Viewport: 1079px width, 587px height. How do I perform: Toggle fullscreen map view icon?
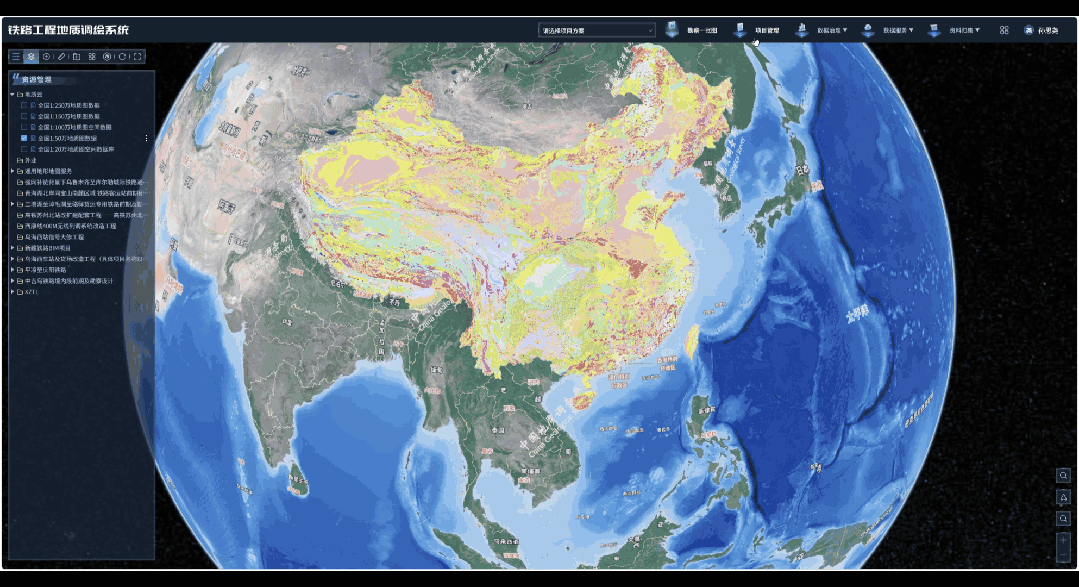point(138,56)
